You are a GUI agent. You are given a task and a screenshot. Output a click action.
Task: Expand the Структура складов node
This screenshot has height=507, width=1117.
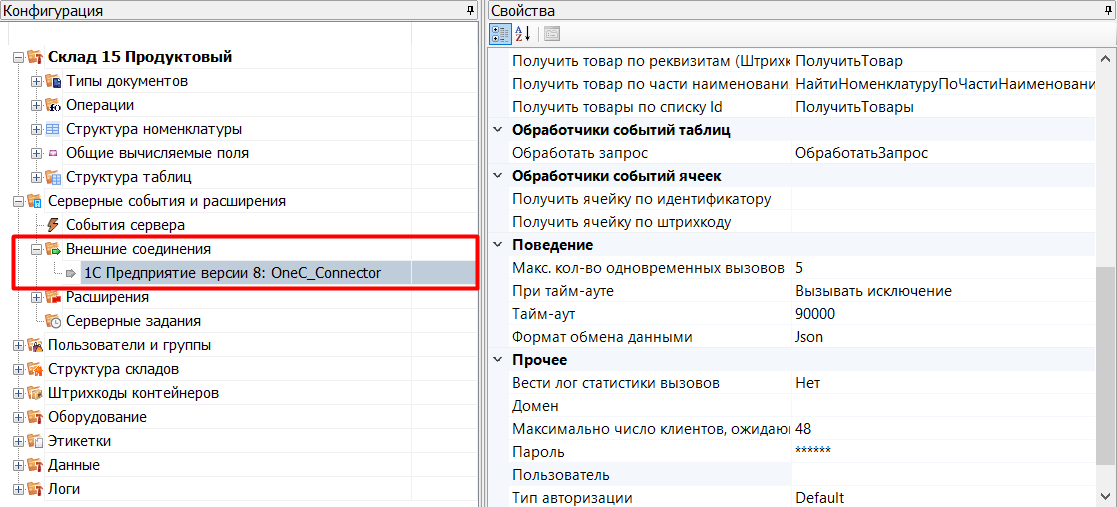click(x=18, y=370)
